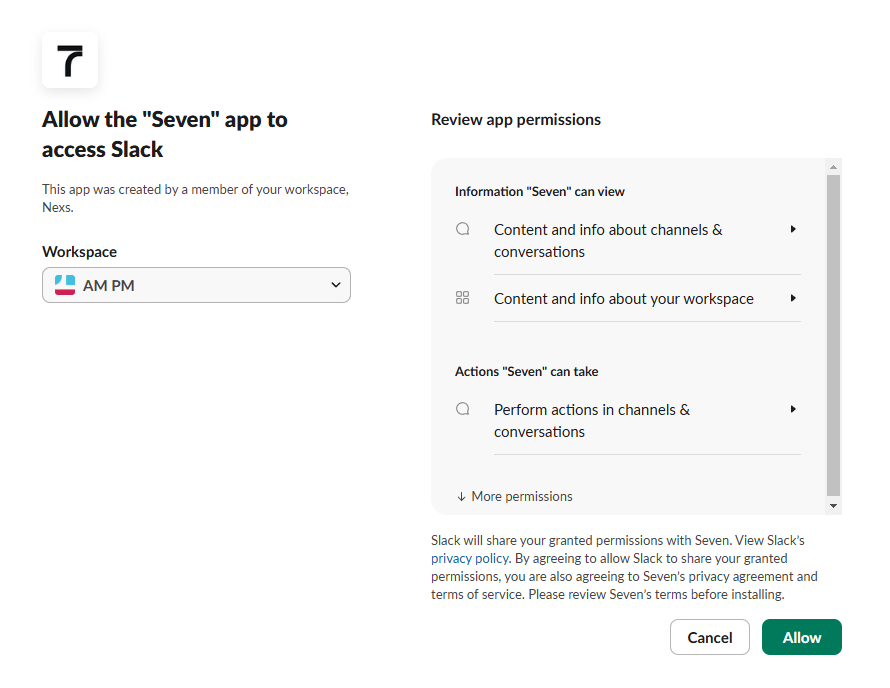This screenshot has height=688, width=890.
Task: Click the bubble icon beside Perform actions
Action: click(x=463, y=409)
